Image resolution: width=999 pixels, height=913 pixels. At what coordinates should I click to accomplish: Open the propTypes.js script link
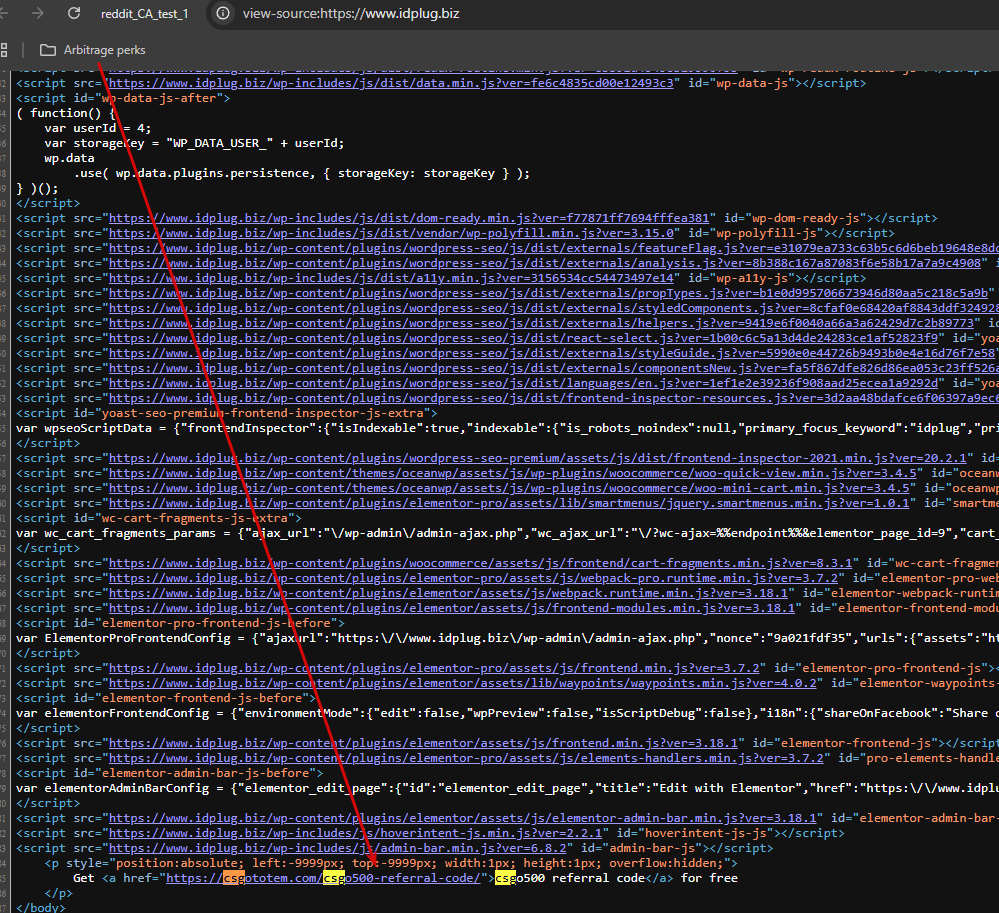548,293
